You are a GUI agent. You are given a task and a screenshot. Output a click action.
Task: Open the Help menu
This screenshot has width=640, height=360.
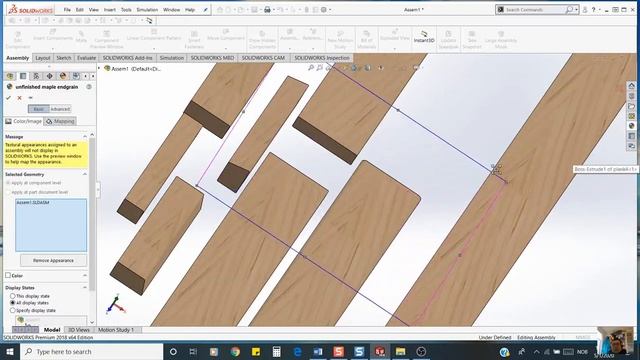190,10
